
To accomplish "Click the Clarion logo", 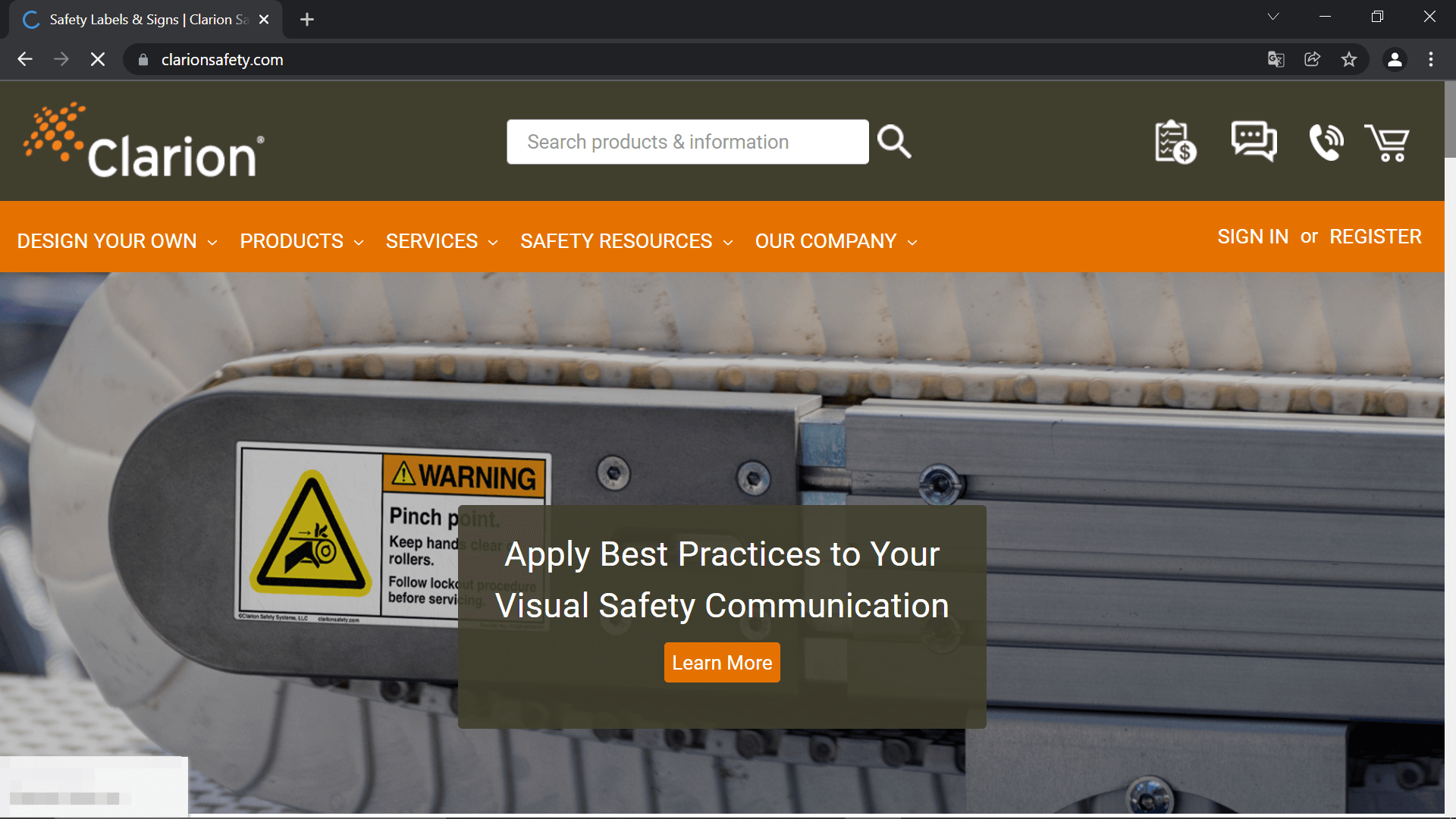I will point(144,141).
